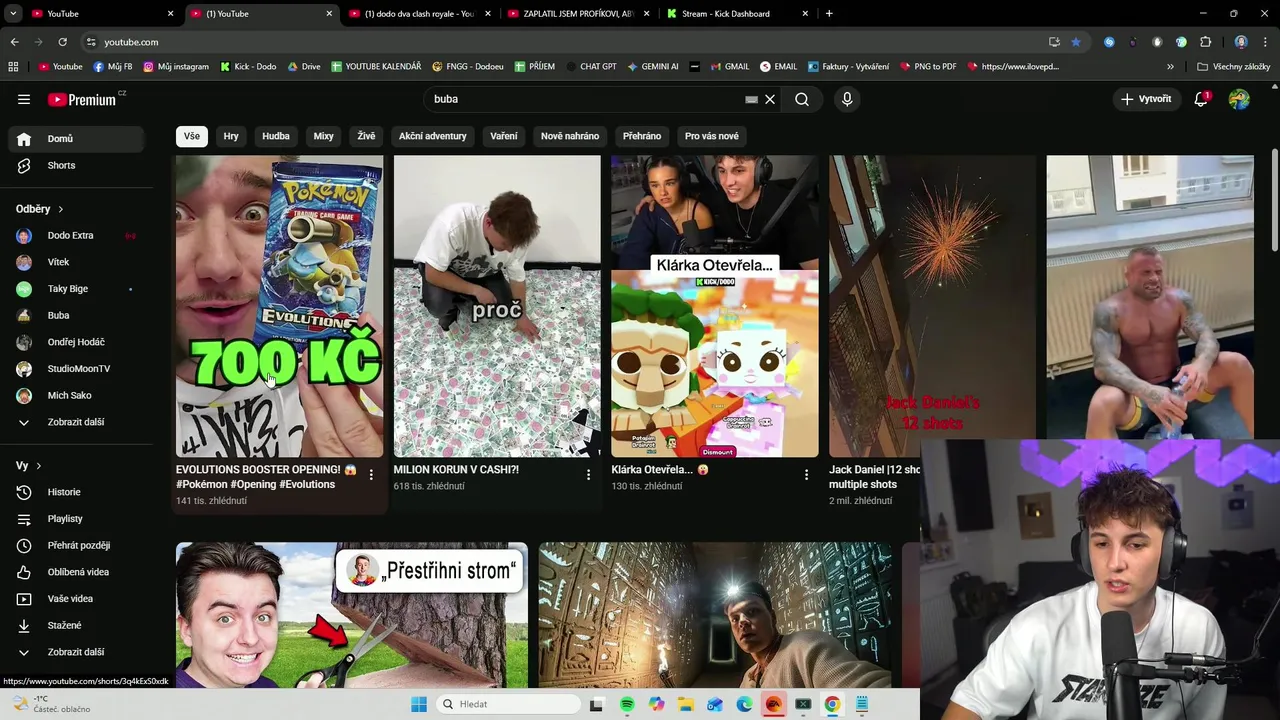The image size is (1280, 720).
Task: Select the Vše filter chip
Action: tap(191, 136)
